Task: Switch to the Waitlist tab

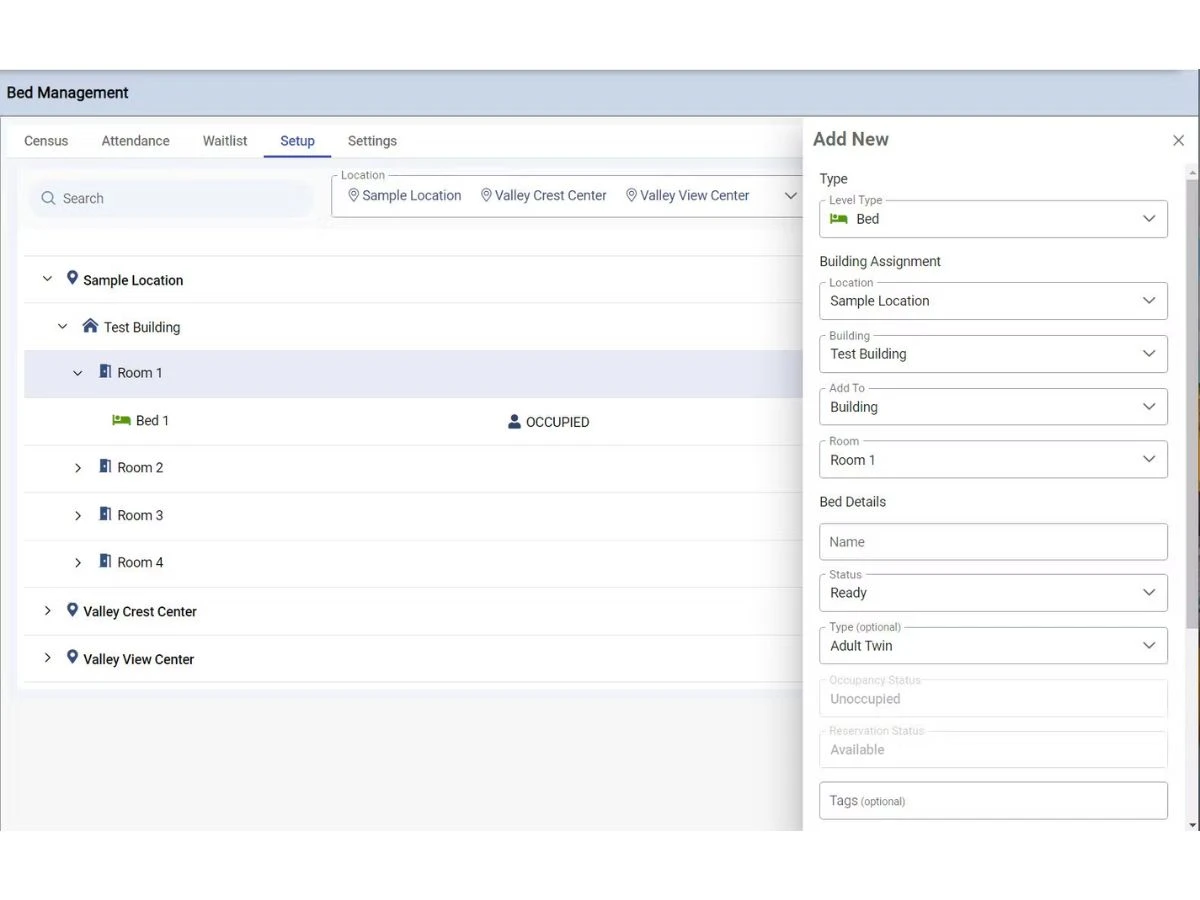Action: (x=225, y=141)
